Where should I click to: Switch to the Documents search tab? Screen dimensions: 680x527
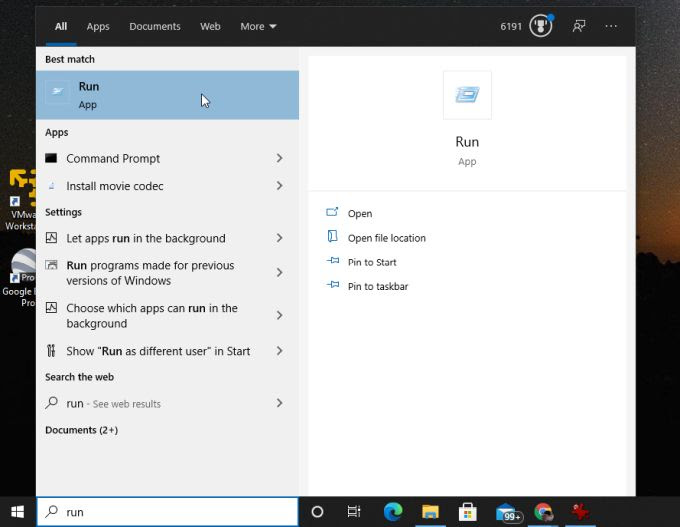coord(155,26)
